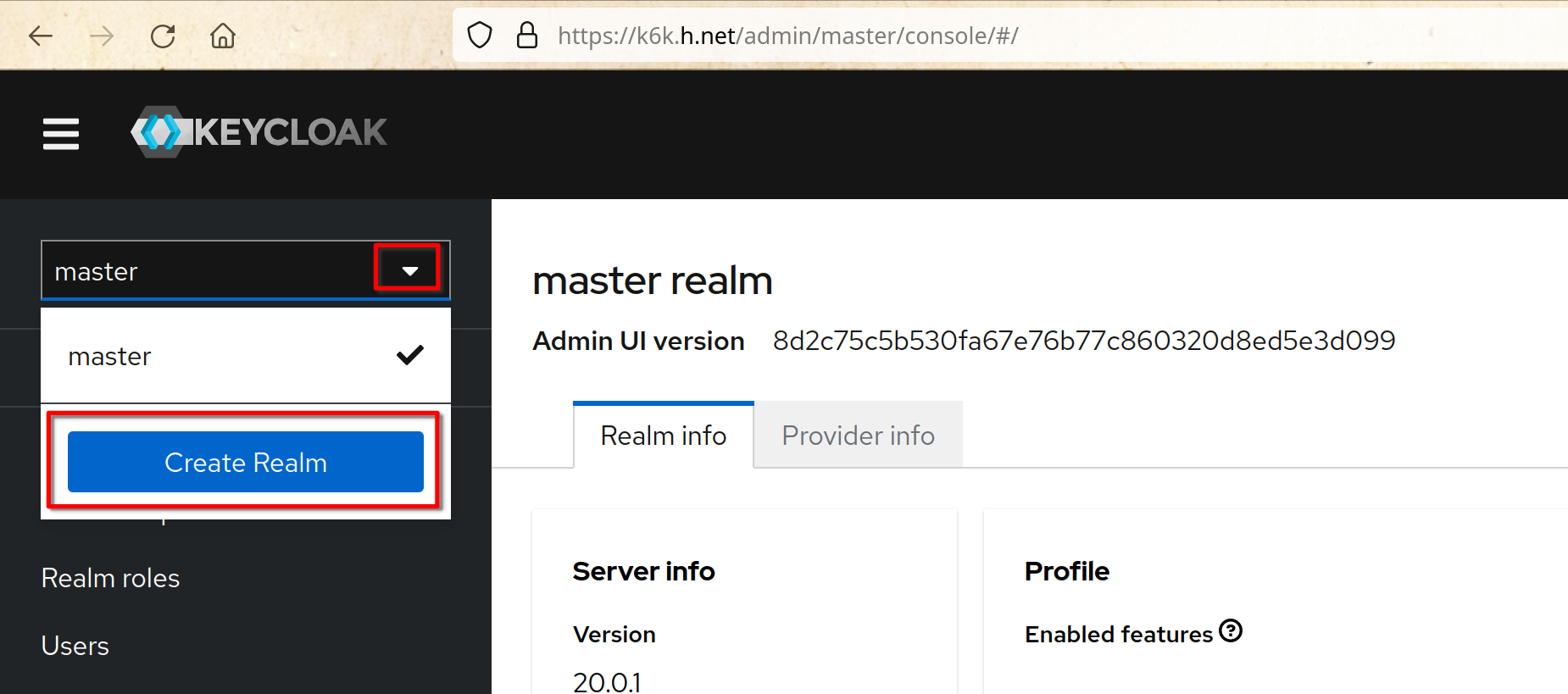
Task: Toggle the sidebar with hamburger menu
Action: pos(61,134)
